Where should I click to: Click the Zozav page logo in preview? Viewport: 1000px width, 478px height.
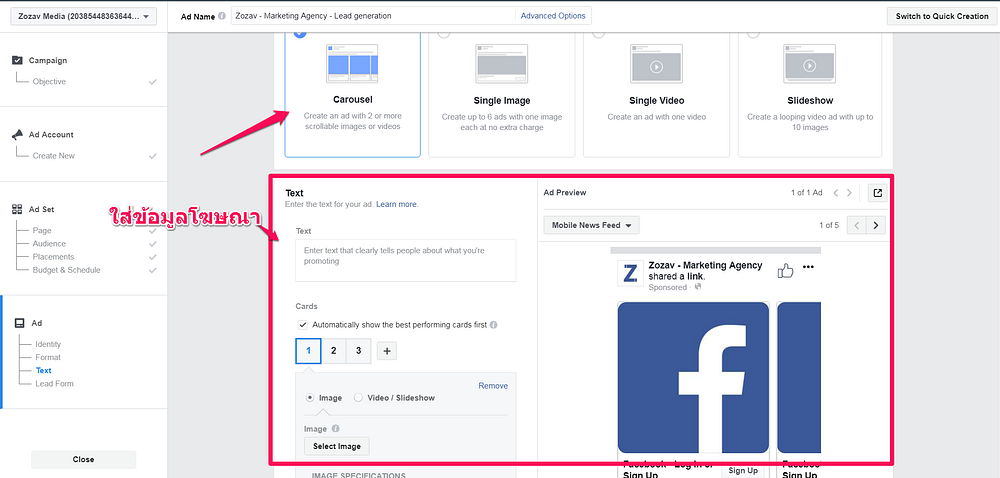[x=630, y=273]
